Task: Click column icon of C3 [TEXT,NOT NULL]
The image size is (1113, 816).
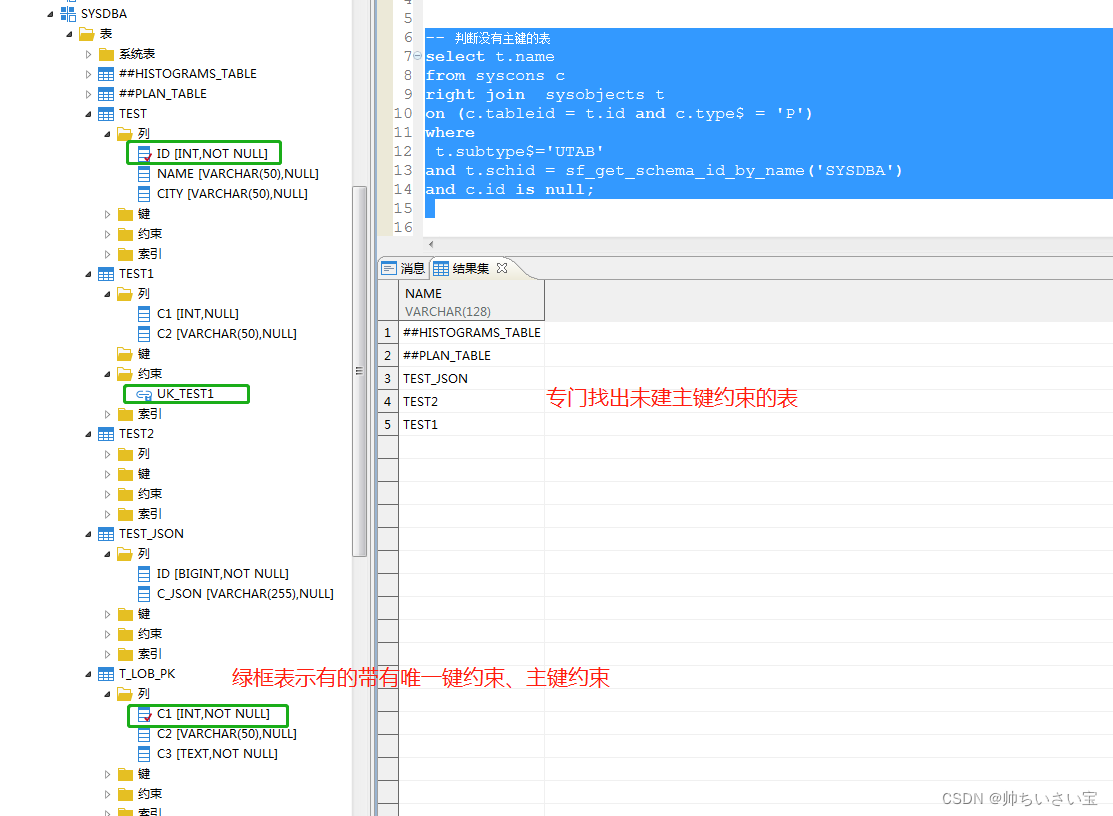Action: click(144, 754)
